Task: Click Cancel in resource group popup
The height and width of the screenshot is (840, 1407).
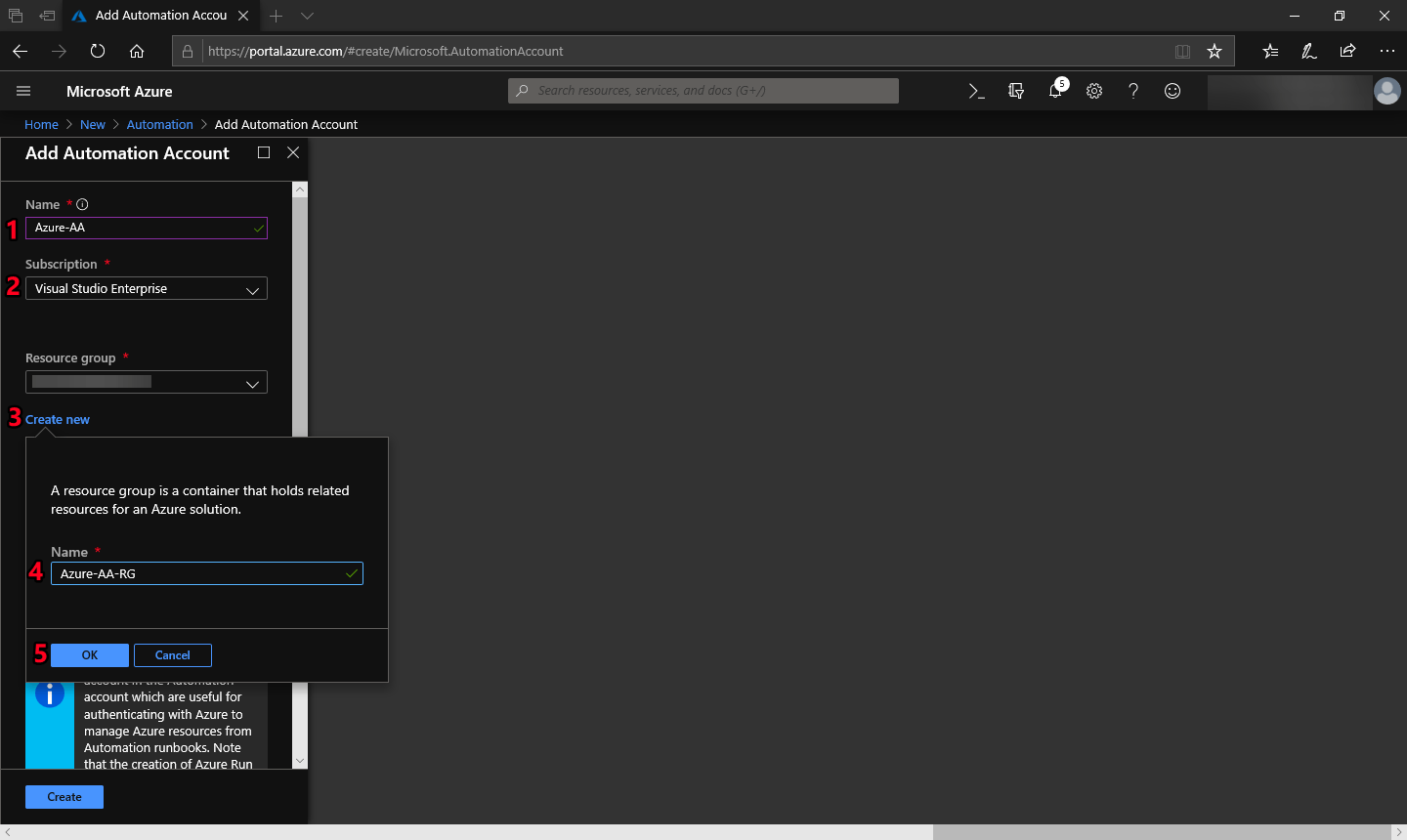Action: tap(173, 655)
